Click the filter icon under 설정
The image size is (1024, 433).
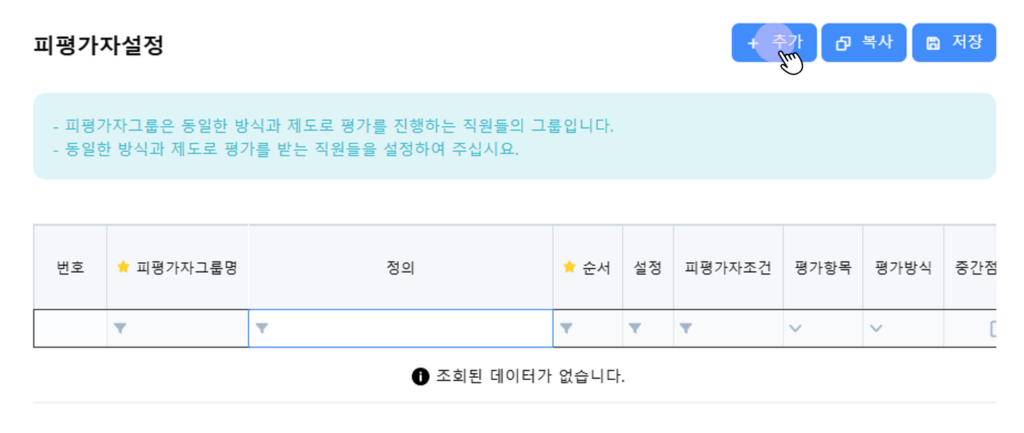(x=635, y=328)
